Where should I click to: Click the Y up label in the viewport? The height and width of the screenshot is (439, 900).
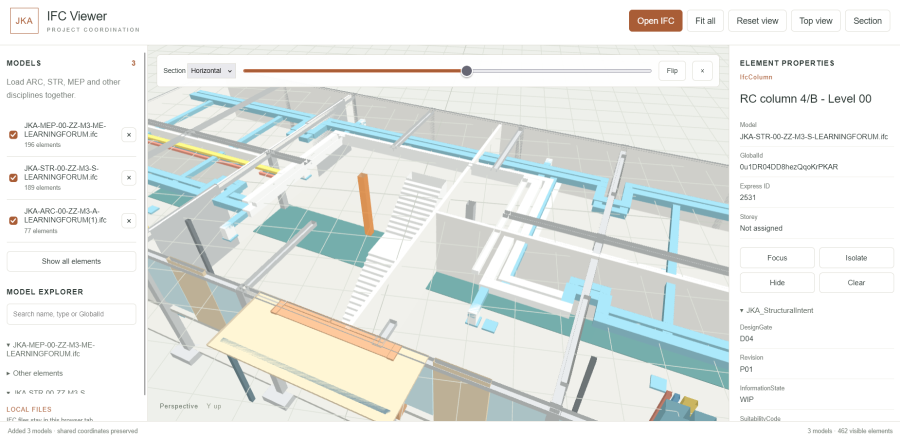[214, 406]
